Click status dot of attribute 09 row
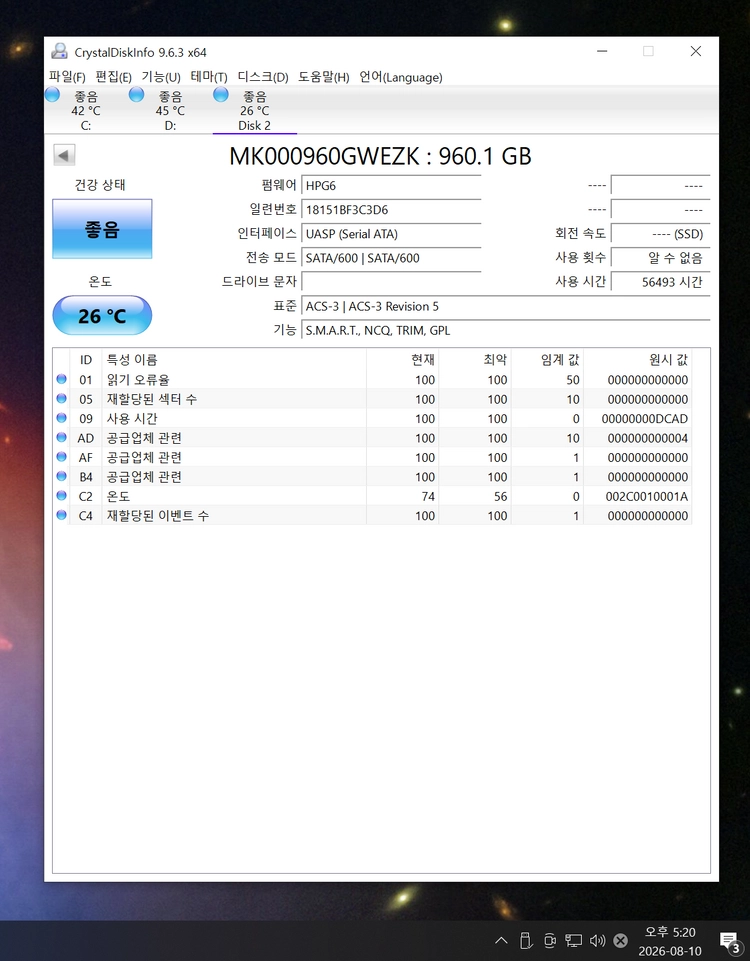Viewport: 750px width, 961px height. point(61,418)
